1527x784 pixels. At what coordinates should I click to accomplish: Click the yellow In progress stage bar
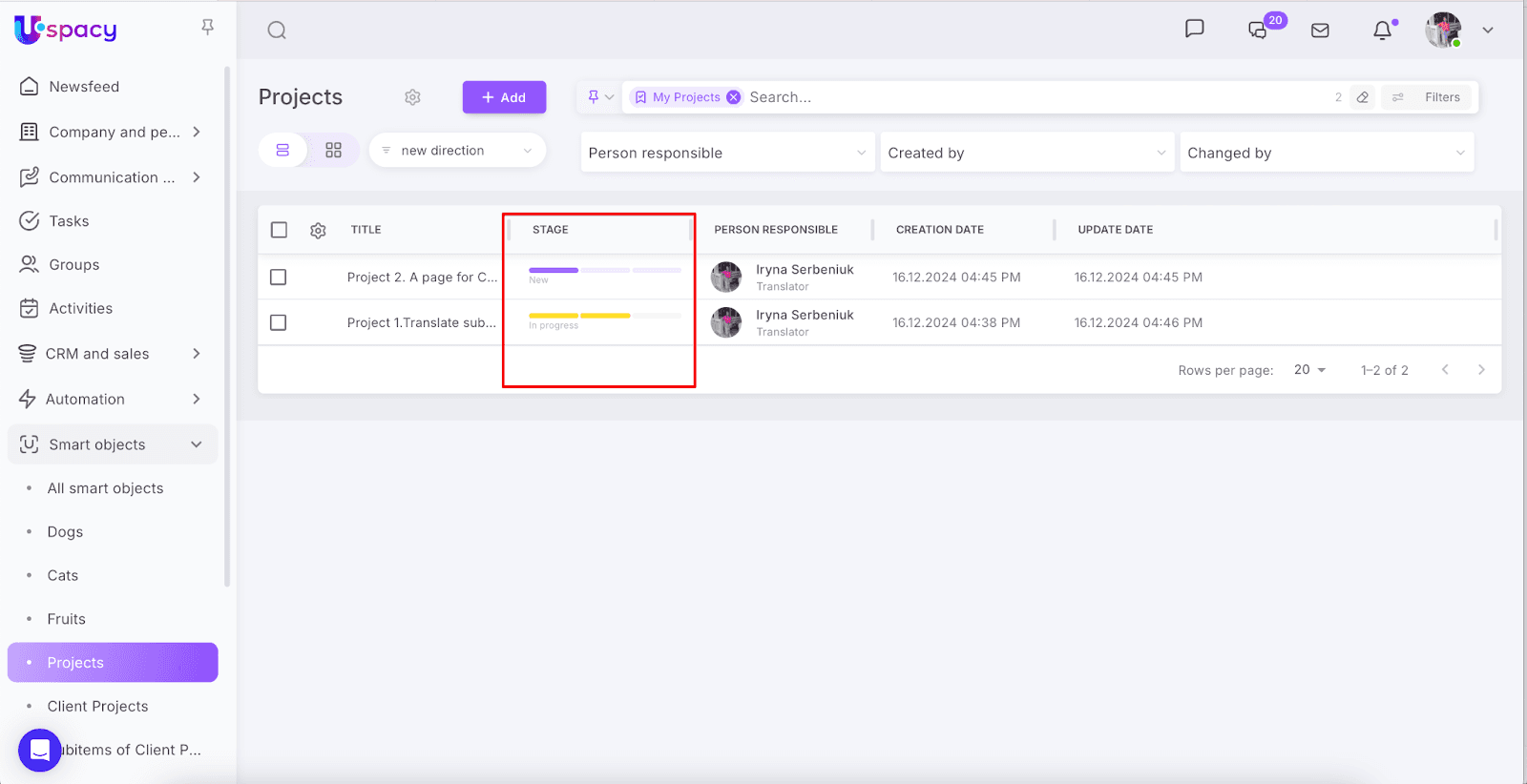click(x=579, y=316)
